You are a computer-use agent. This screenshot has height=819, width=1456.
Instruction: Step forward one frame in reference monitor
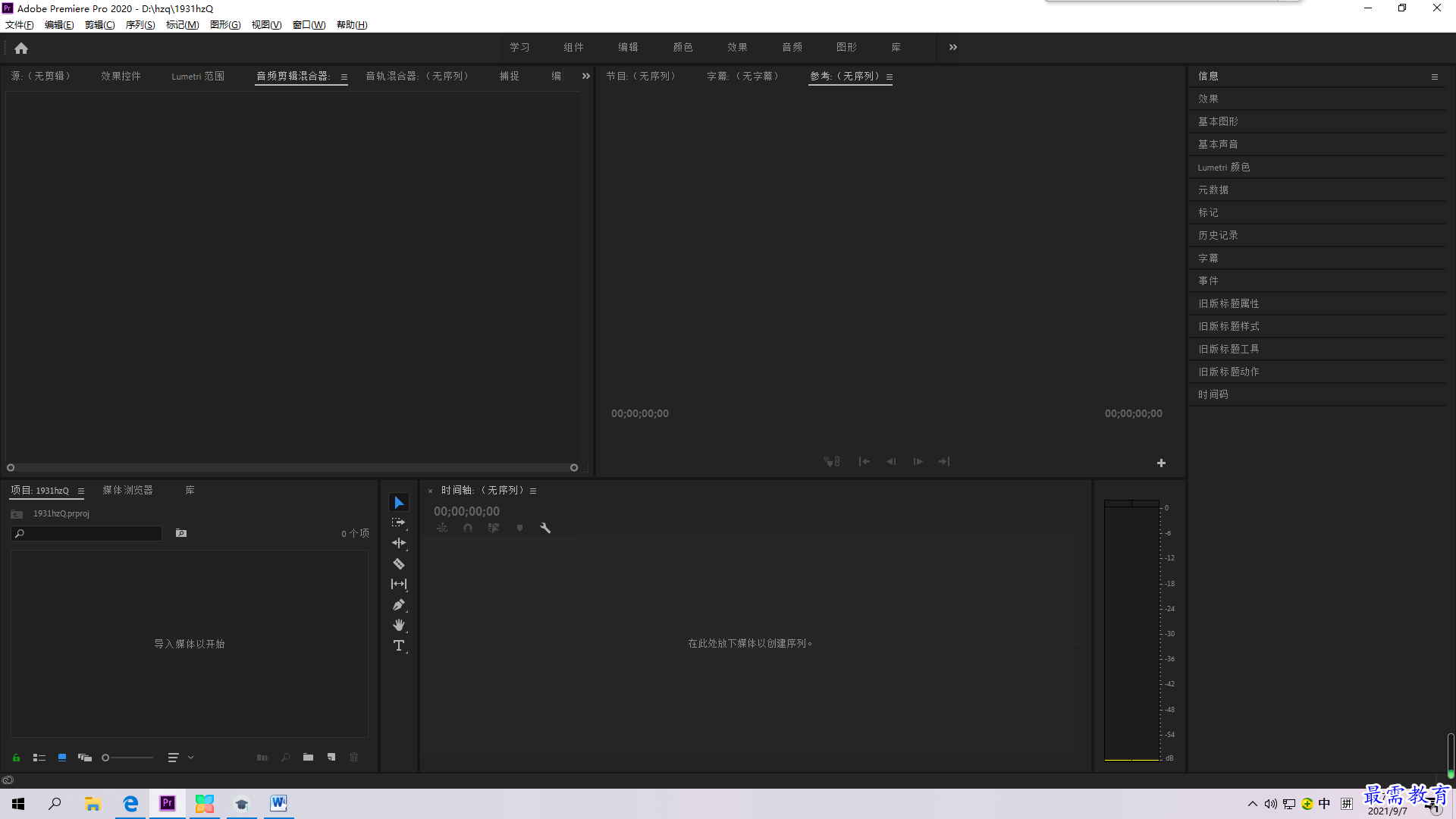pyautogui.click(x=918, y=462)
